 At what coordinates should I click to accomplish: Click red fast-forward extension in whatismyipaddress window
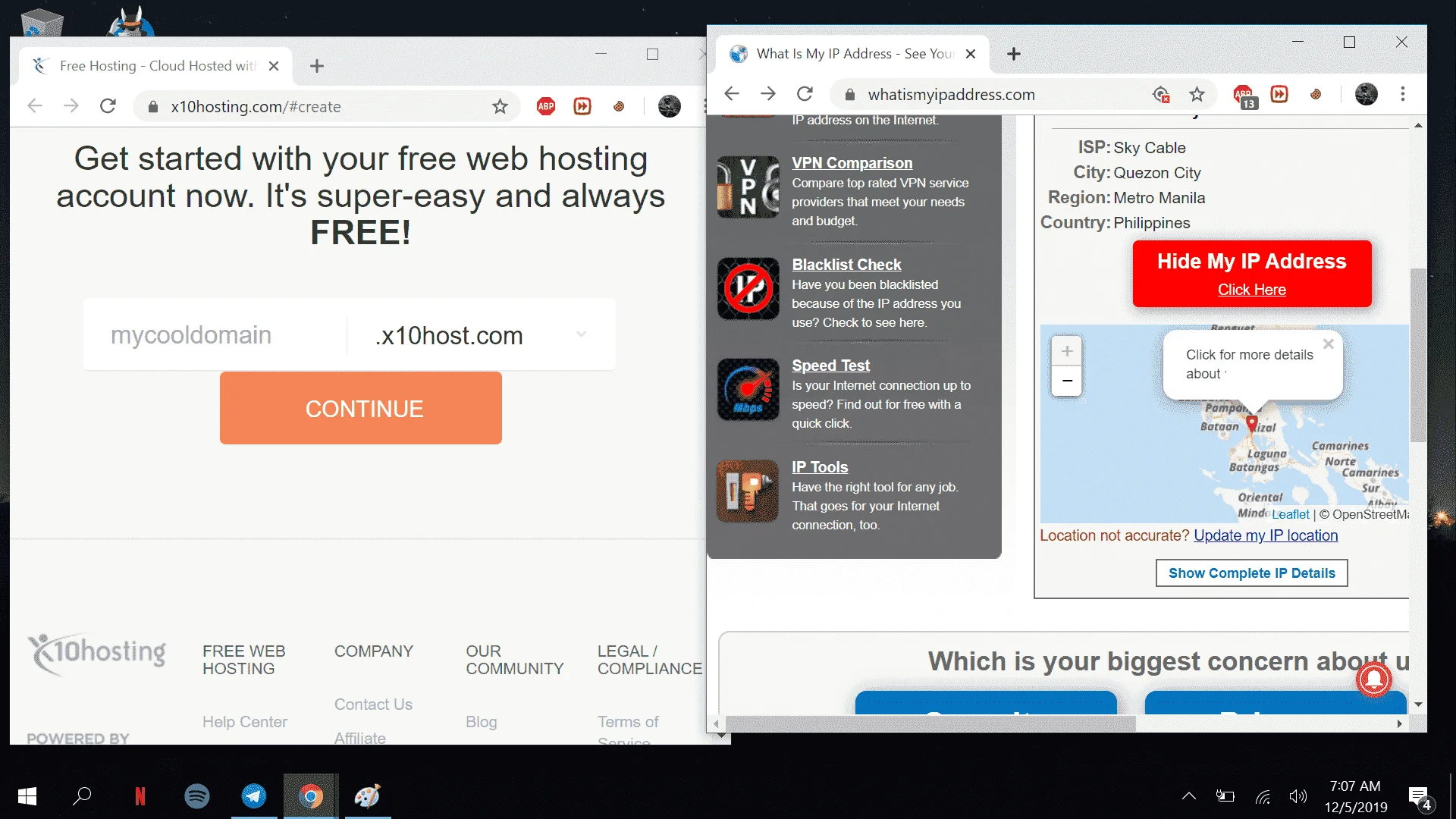pos(1279,94)
